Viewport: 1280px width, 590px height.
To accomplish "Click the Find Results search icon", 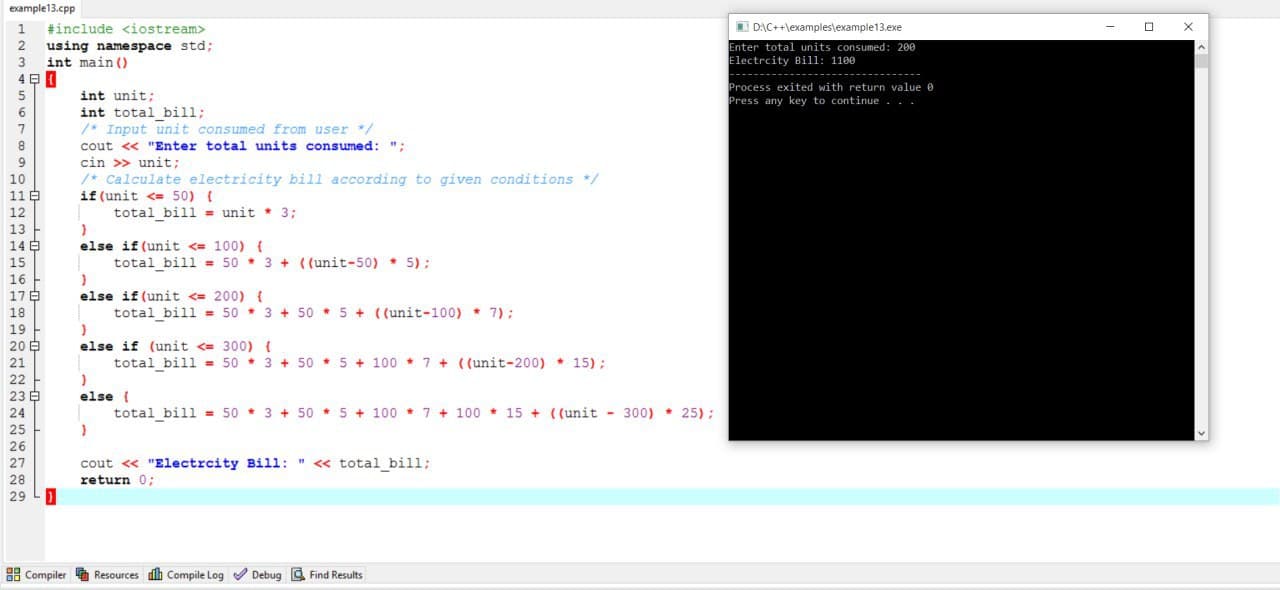I will [x=298, y=575].
